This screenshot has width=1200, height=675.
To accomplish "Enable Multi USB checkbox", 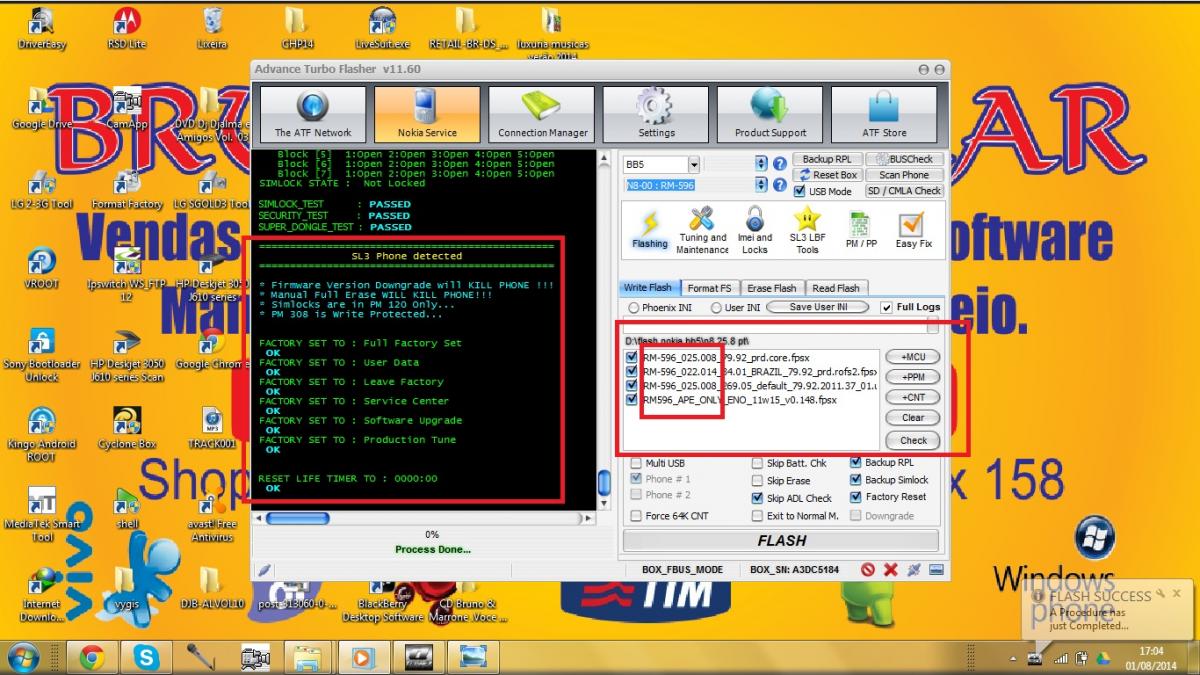I will 634,464.
